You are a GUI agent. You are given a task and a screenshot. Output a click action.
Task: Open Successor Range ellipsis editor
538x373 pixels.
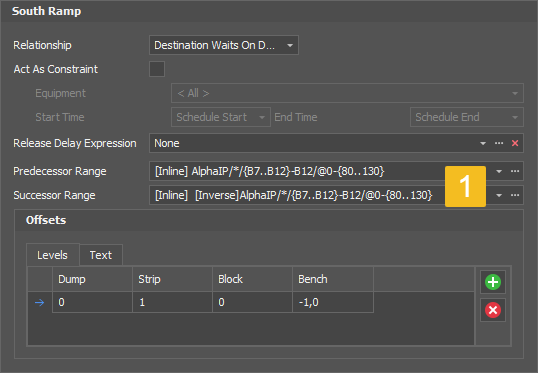click(x=515, y=195)
